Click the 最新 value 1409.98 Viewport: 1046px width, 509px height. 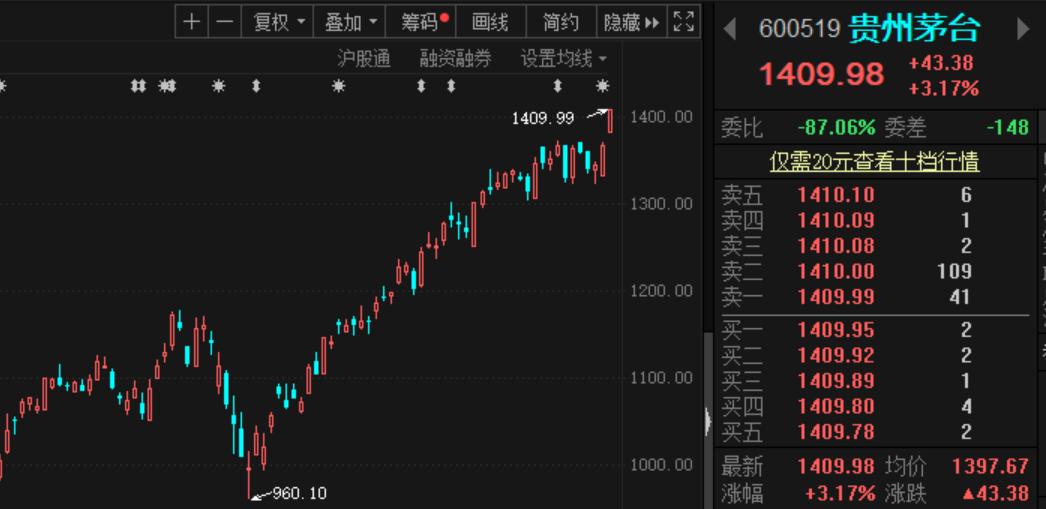[x=836, y=466]
